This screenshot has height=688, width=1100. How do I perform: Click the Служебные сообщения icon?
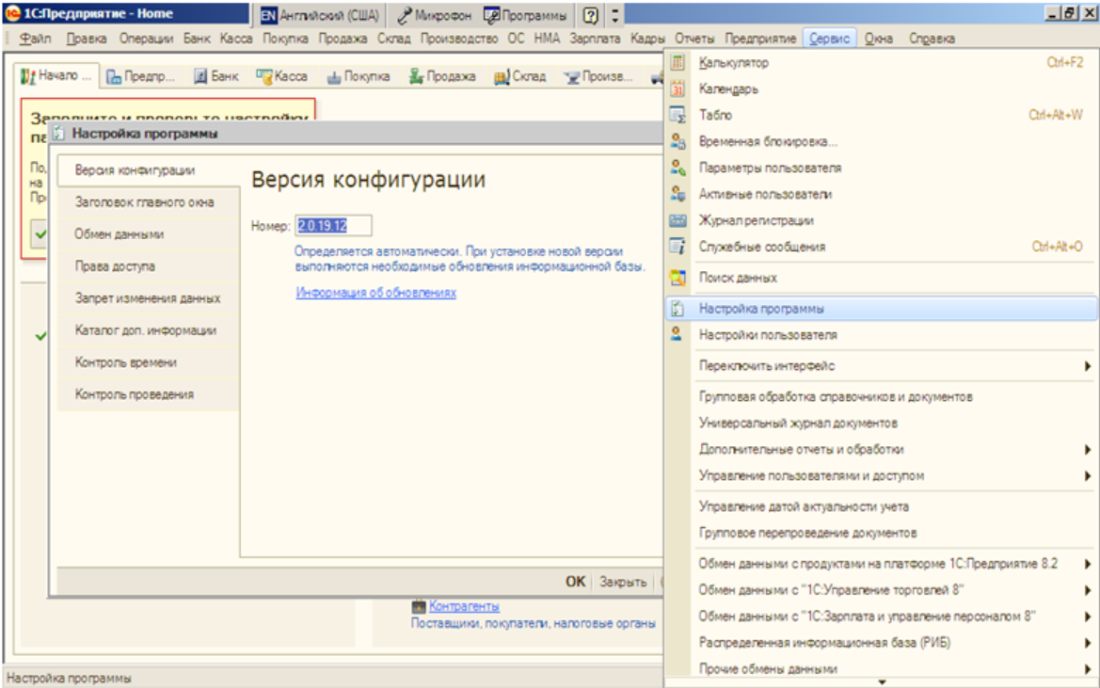point(678,247)
